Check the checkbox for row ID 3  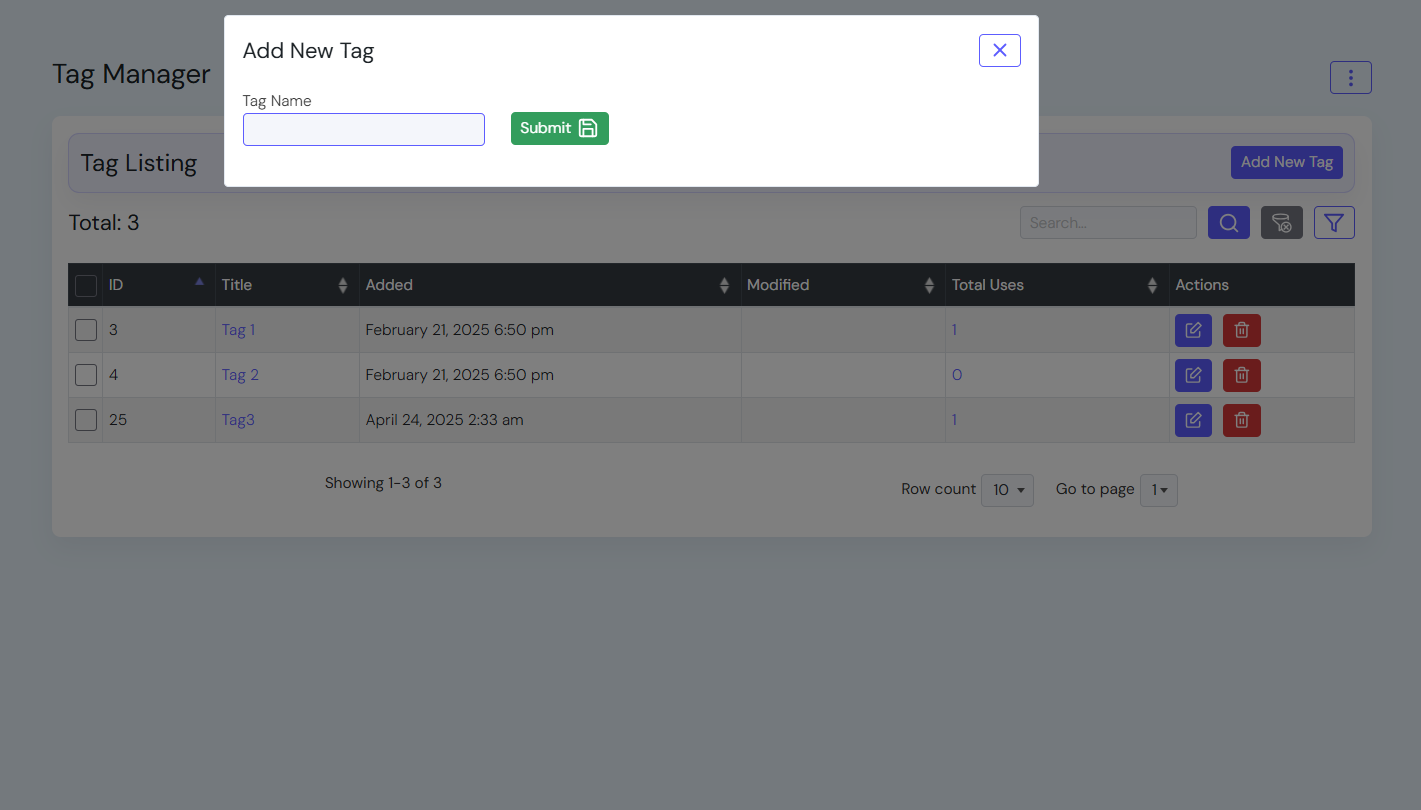point(86,330)
